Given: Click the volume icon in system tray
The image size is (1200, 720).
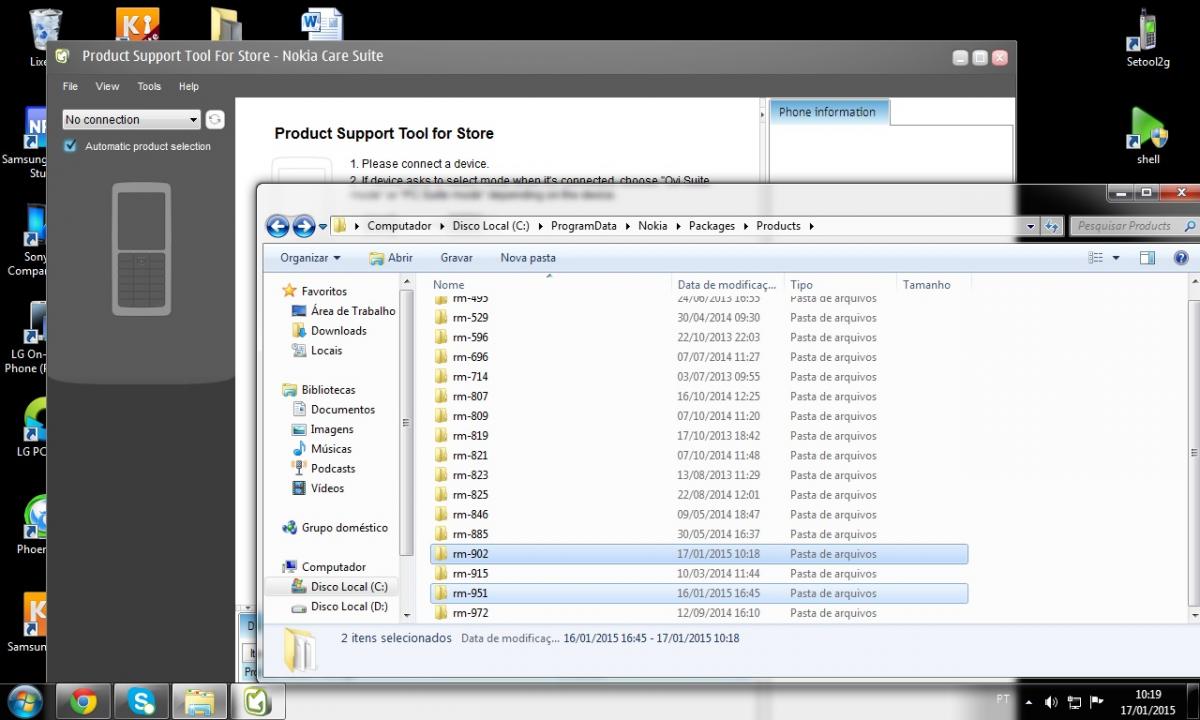Looking at the screenshot, I should (1051, 702).
